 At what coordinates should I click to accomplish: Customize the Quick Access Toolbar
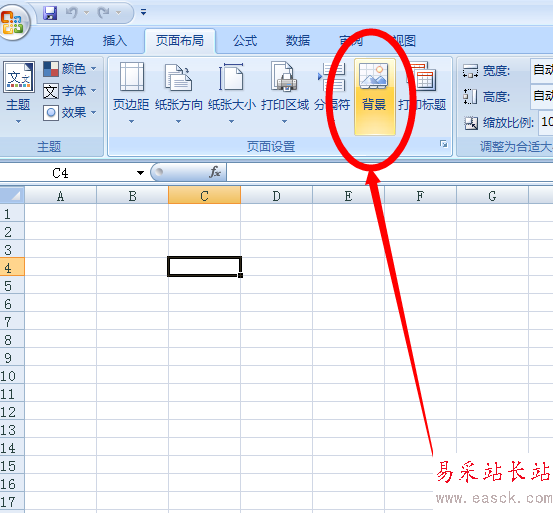click(143, 12)
